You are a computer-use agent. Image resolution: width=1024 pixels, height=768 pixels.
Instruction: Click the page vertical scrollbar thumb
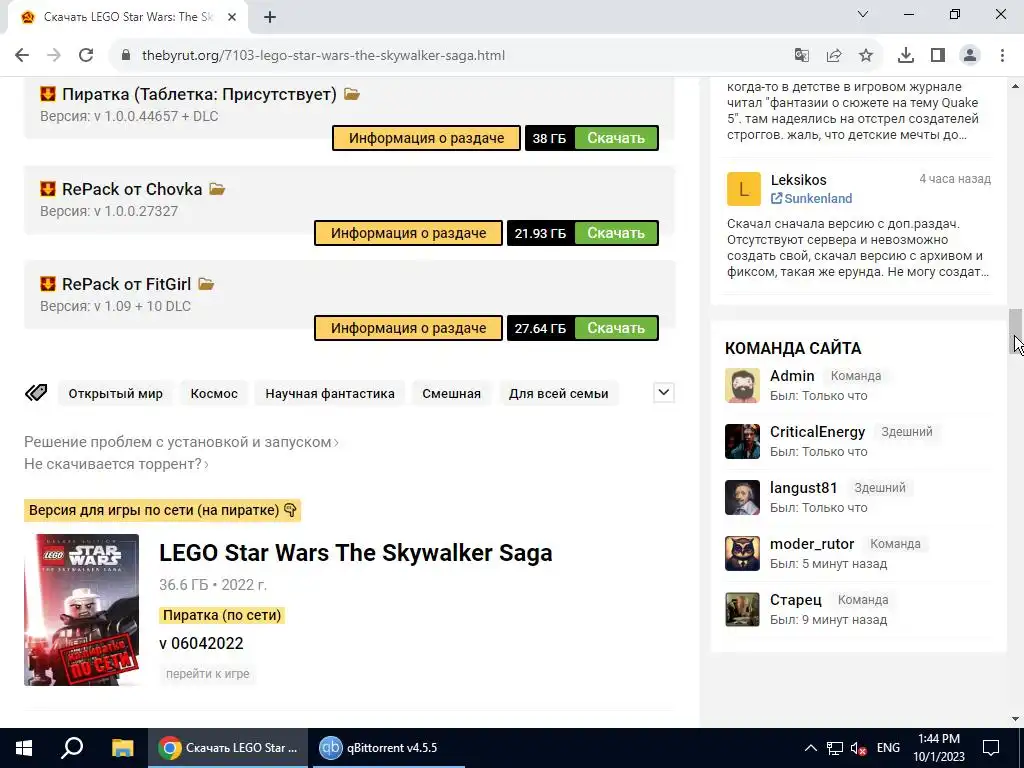pyautogui.click(x=1015, y=332)
